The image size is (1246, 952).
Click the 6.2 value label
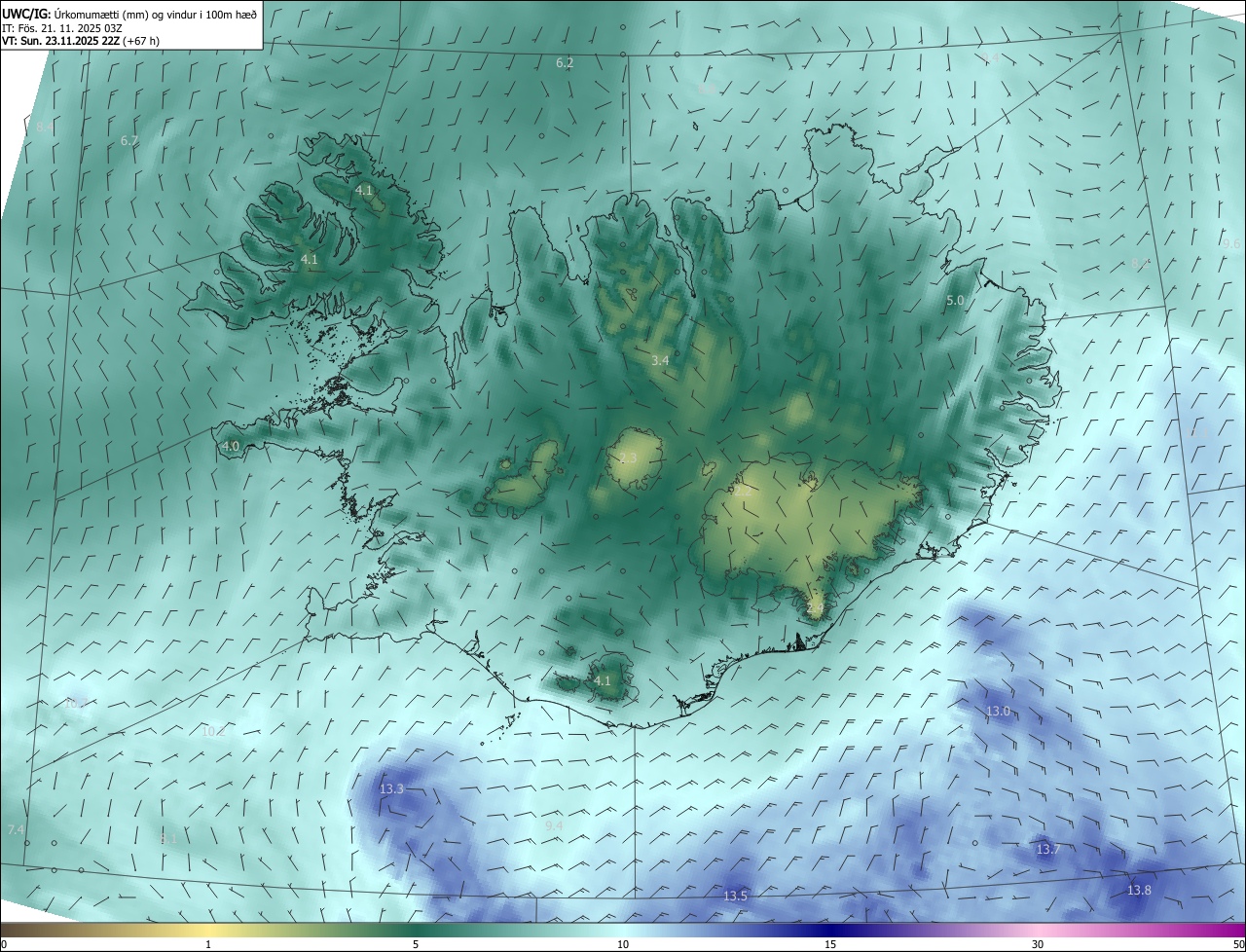point(565,63)
